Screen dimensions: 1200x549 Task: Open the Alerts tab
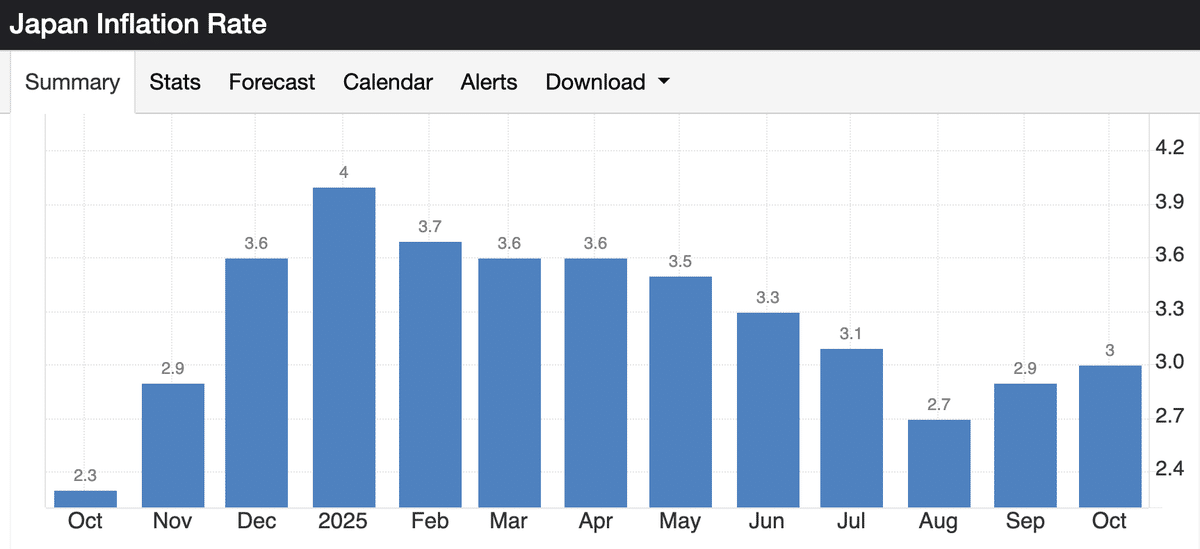(489, 82)
